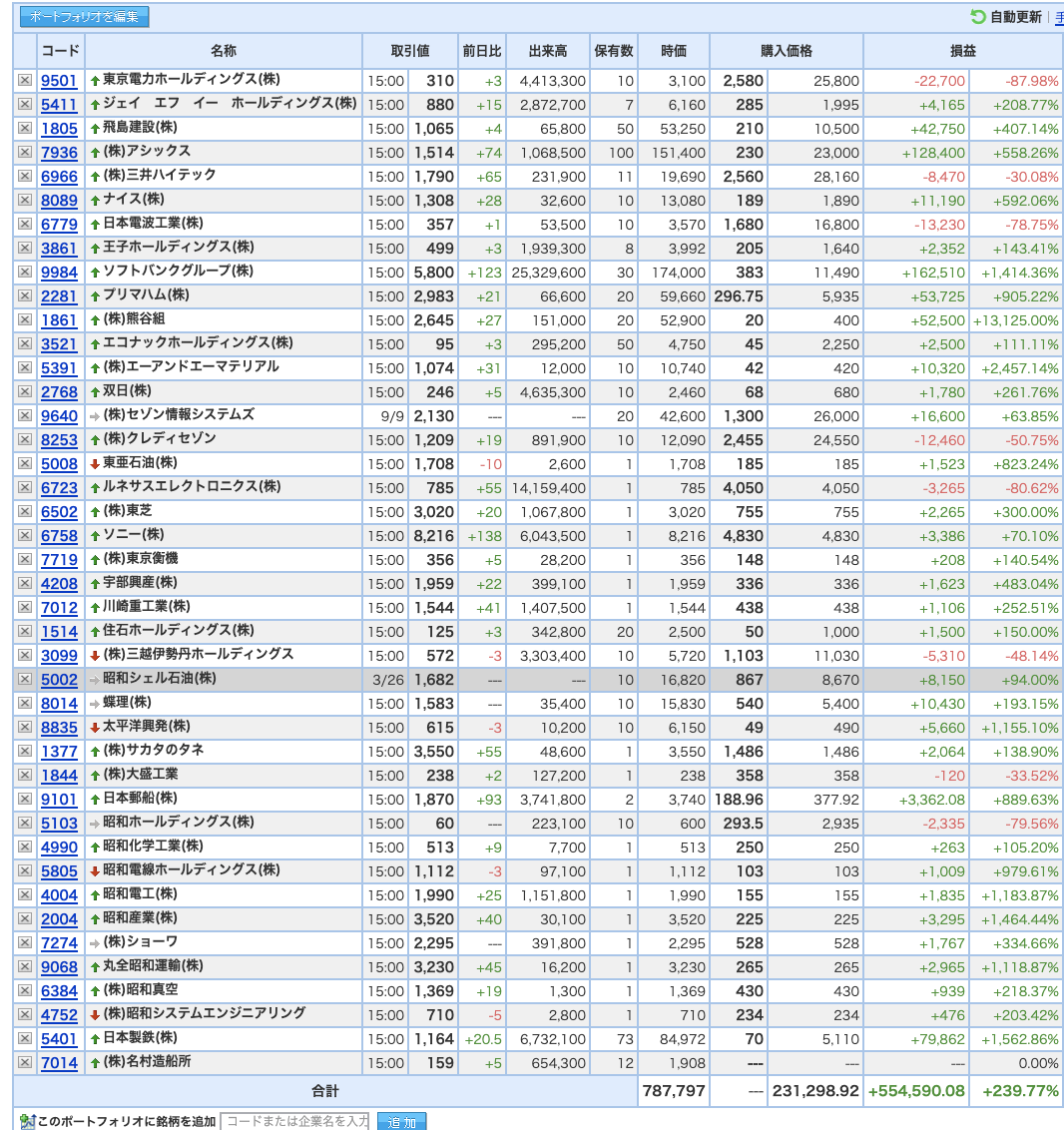Click the name (株)三越伊勢丹ホールディングス
1064x1130 pixels.
click(198, 655)
